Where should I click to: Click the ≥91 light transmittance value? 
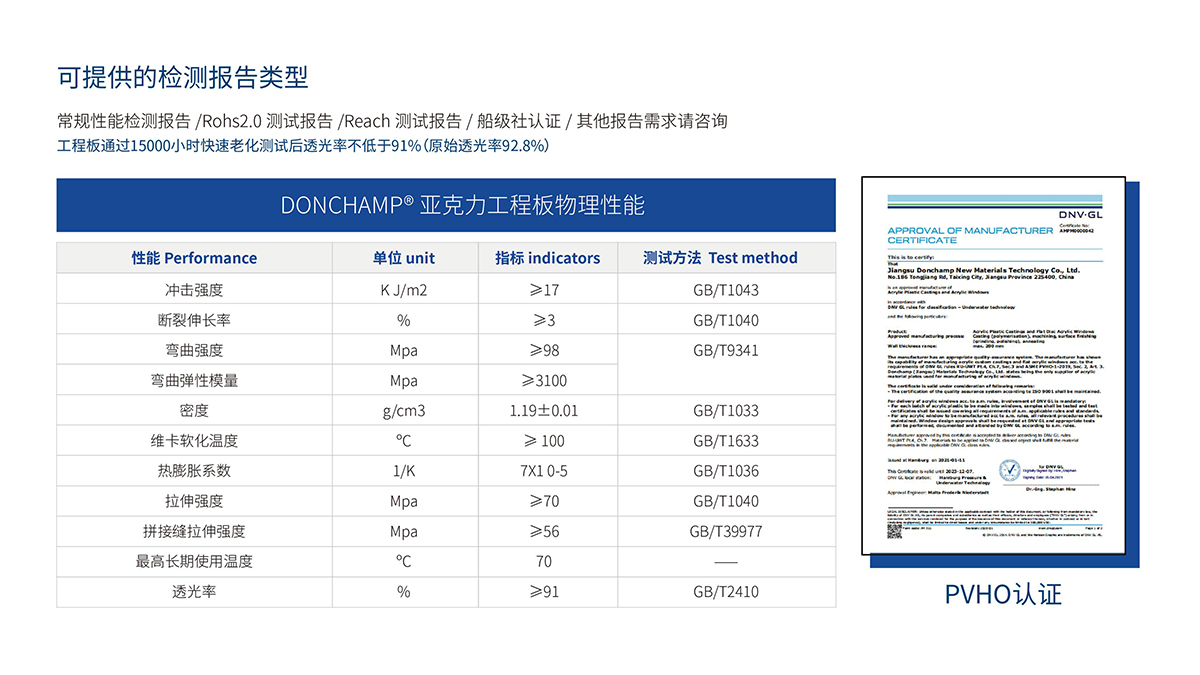[543, 592]
